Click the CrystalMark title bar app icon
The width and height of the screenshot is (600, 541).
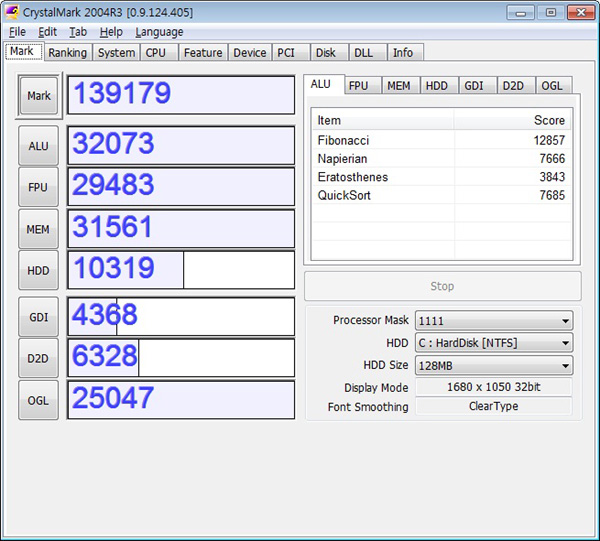click(x=11, y=12)
